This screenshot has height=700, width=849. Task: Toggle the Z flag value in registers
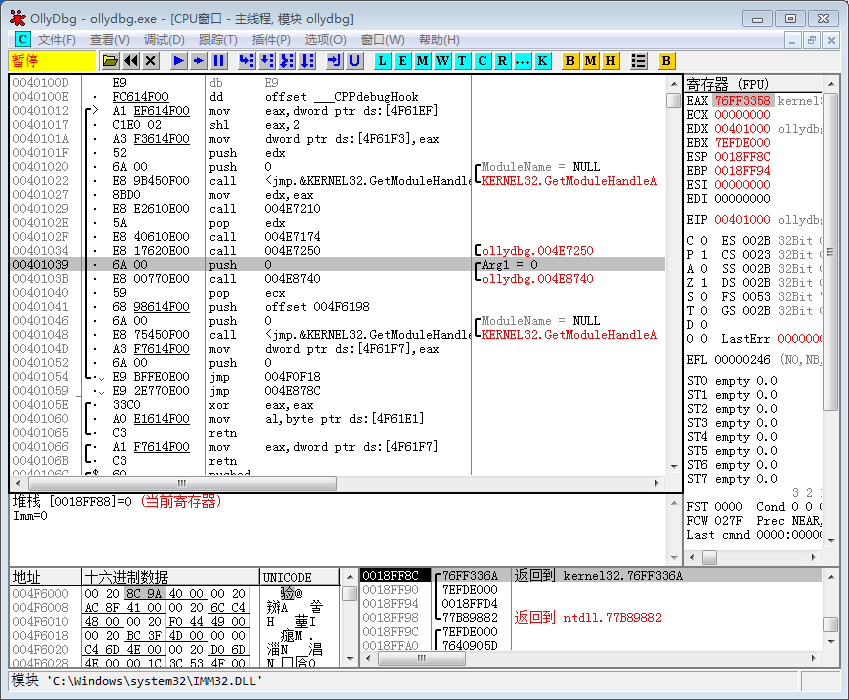(x=704, y=283)
